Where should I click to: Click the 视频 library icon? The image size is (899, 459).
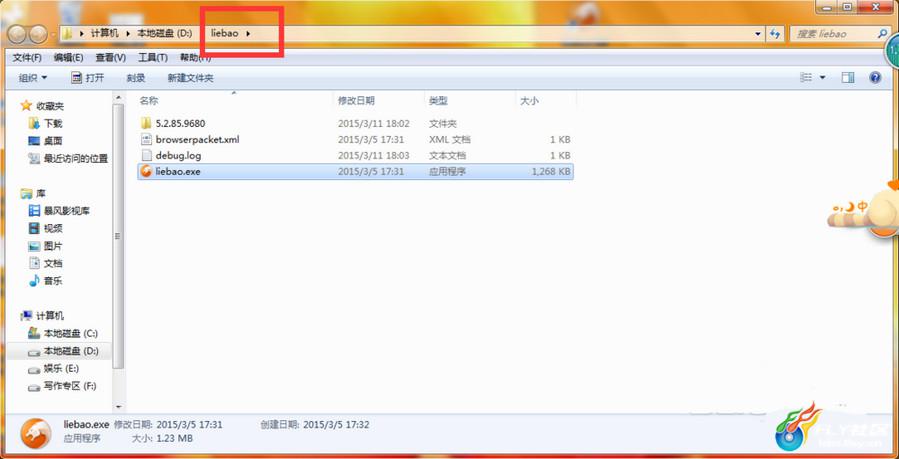click(34, 228)
